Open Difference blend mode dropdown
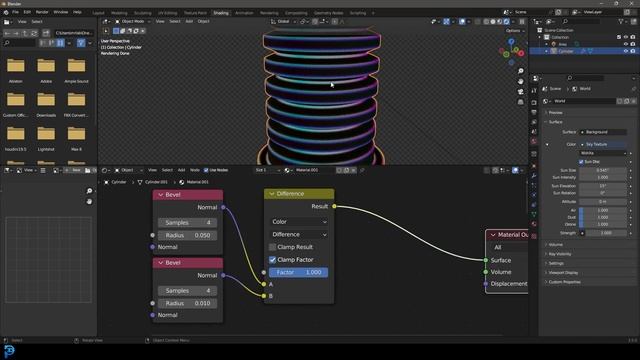The height and width of the screenshot is (360, 640). [299, 235]
